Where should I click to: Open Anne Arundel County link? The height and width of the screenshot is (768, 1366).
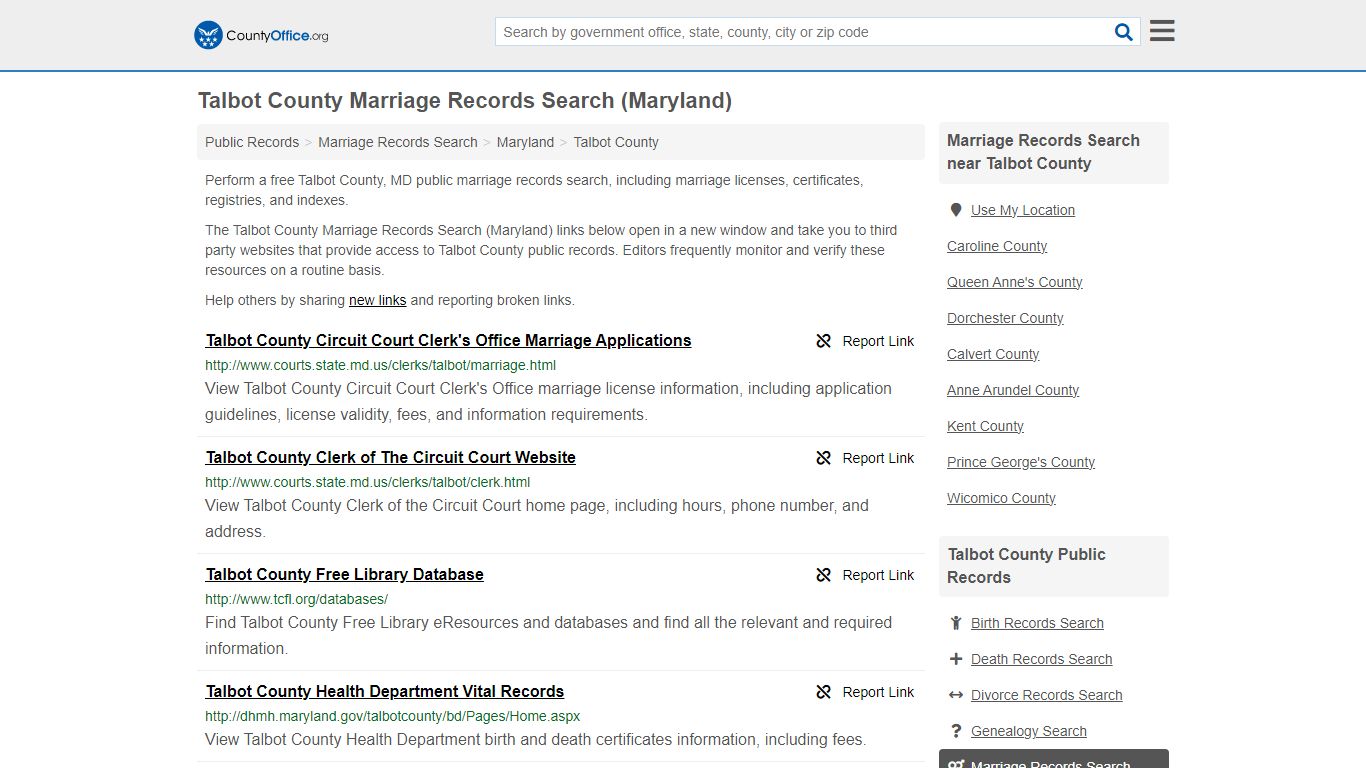coord(1013,390)
